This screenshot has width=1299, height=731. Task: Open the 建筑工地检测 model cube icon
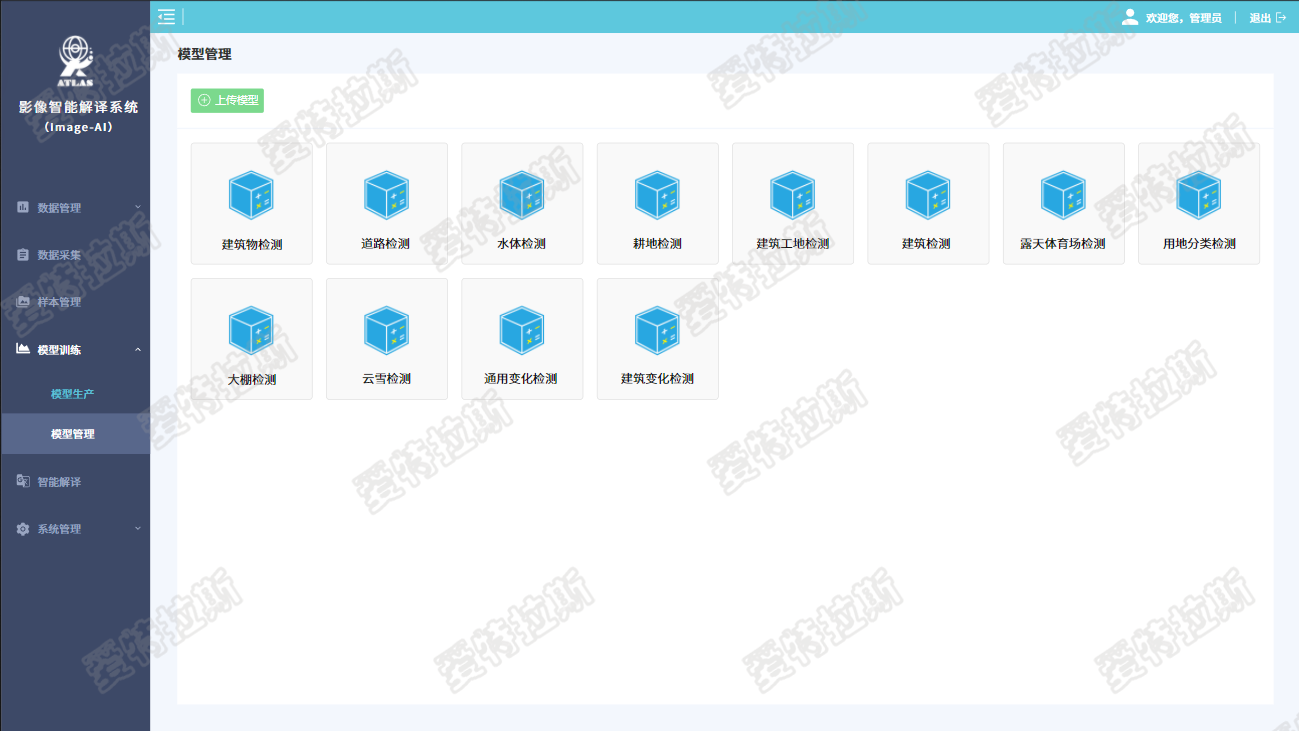pyautogui.click(x=792, y=195)
